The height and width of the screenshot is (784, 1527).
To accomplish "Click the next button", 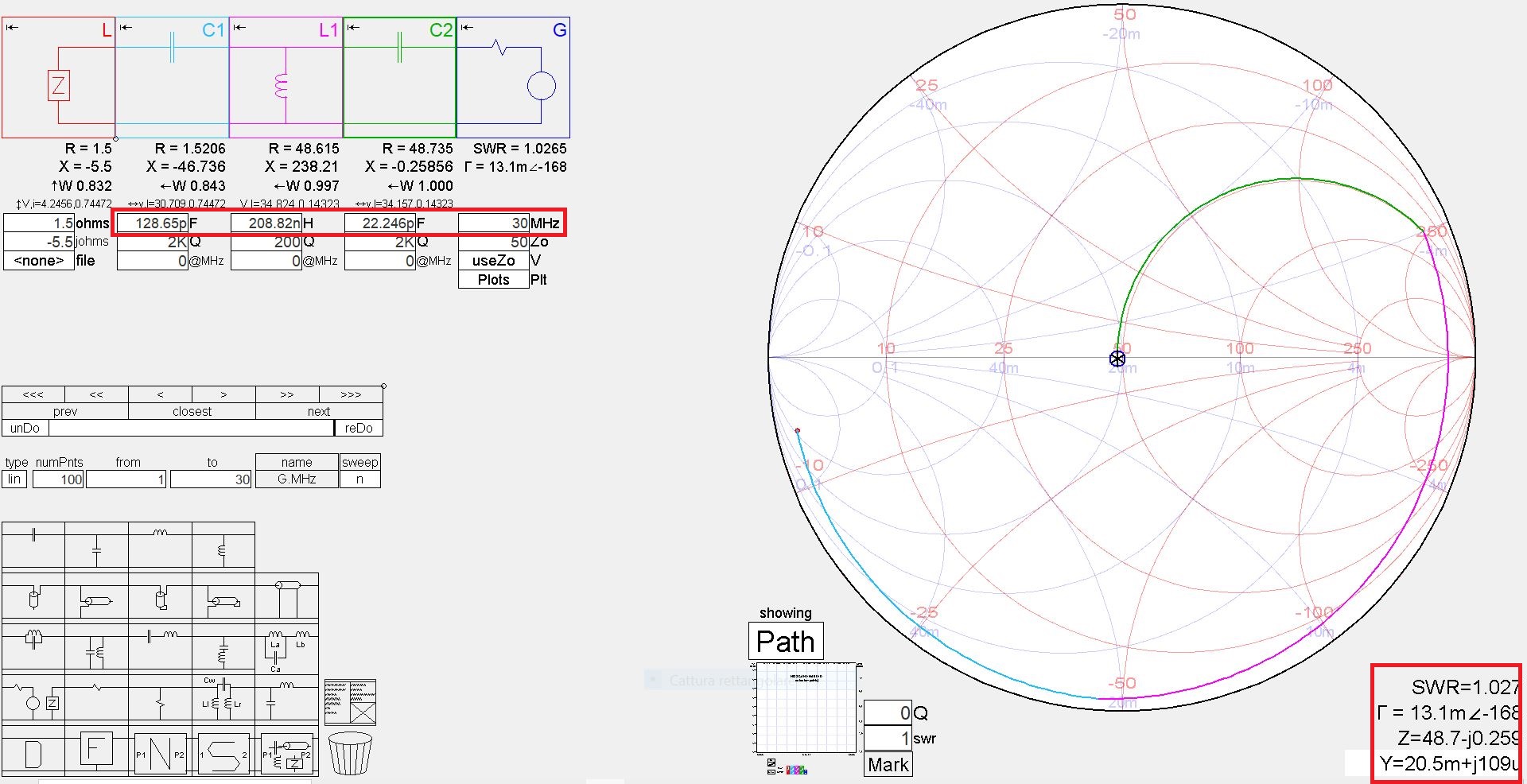I will (319, 411).
